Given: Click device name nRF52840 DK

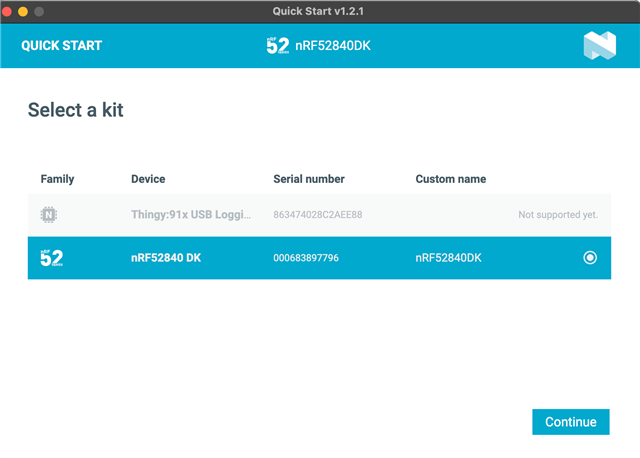Looking at the screenshot, I should point(166,258).
